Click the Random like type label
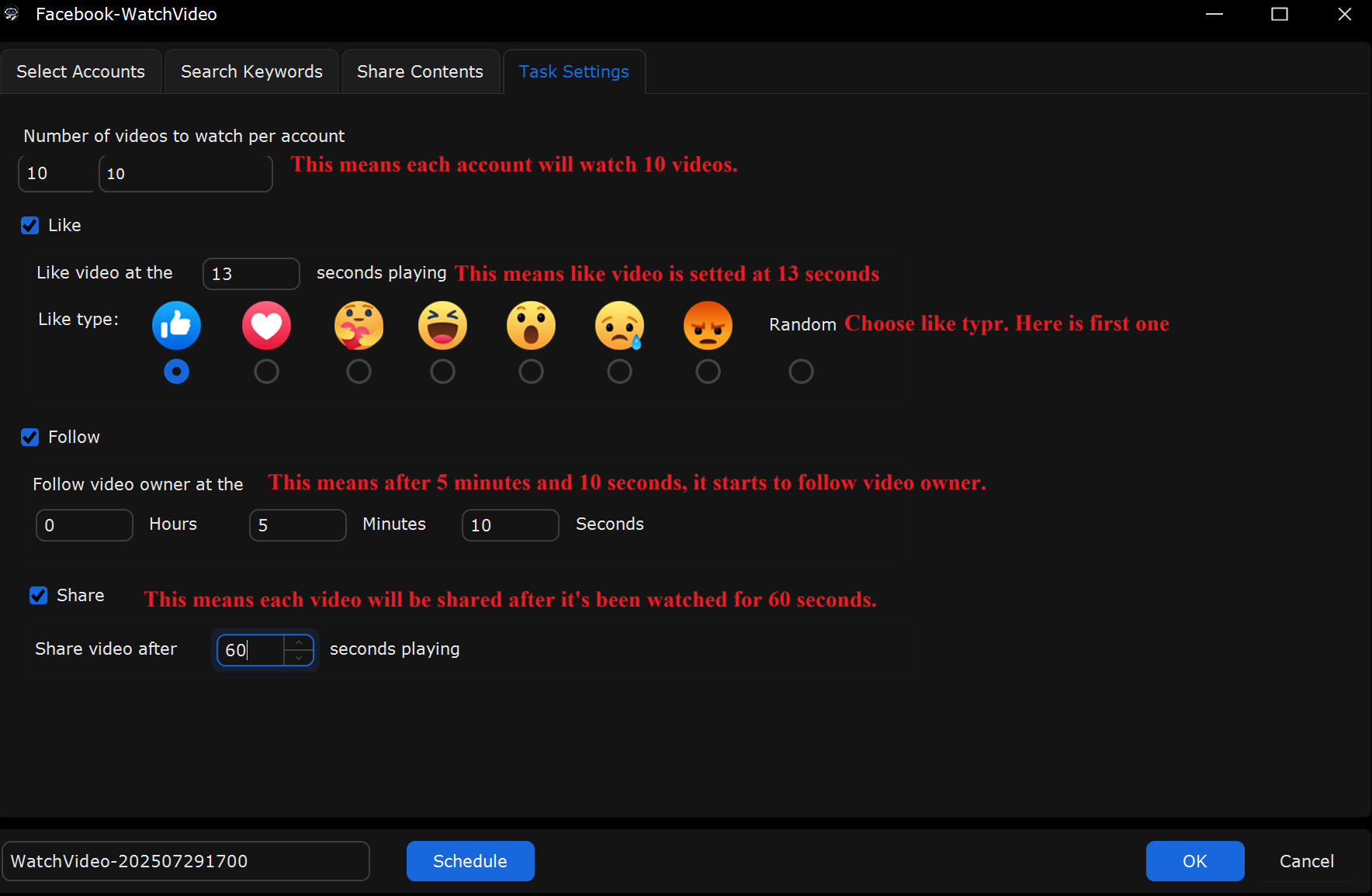 click(x=802, y=324)
